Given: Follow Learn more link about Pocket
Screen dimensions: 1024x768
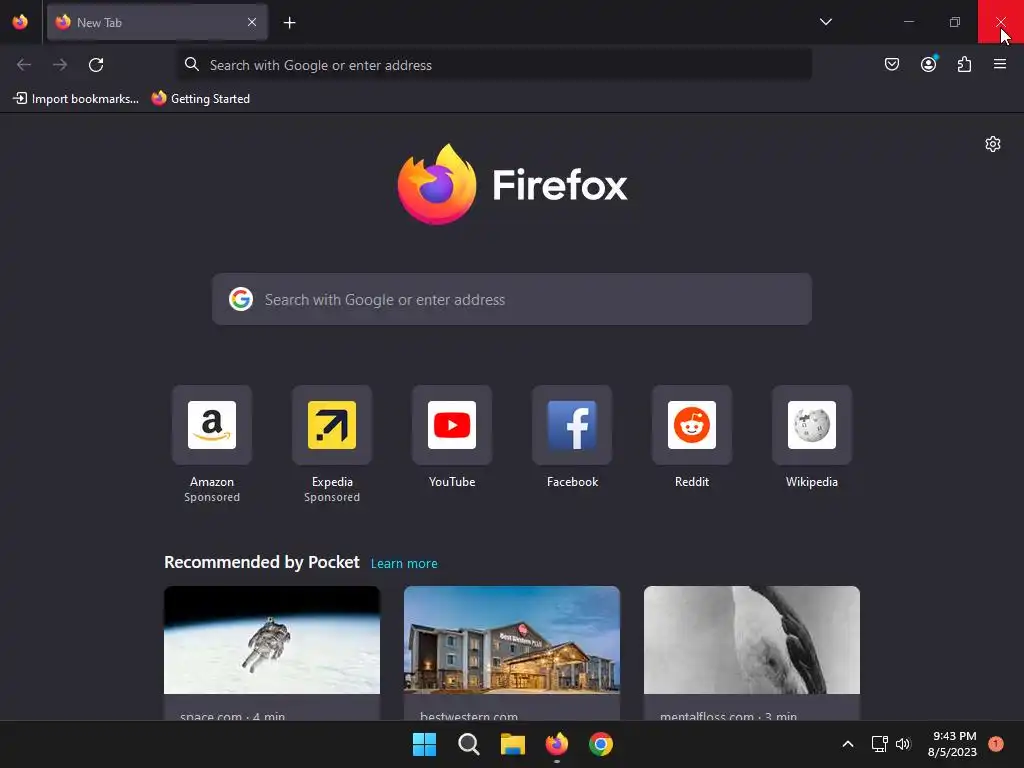Looking at the screenshot, I should pos(404,564).
